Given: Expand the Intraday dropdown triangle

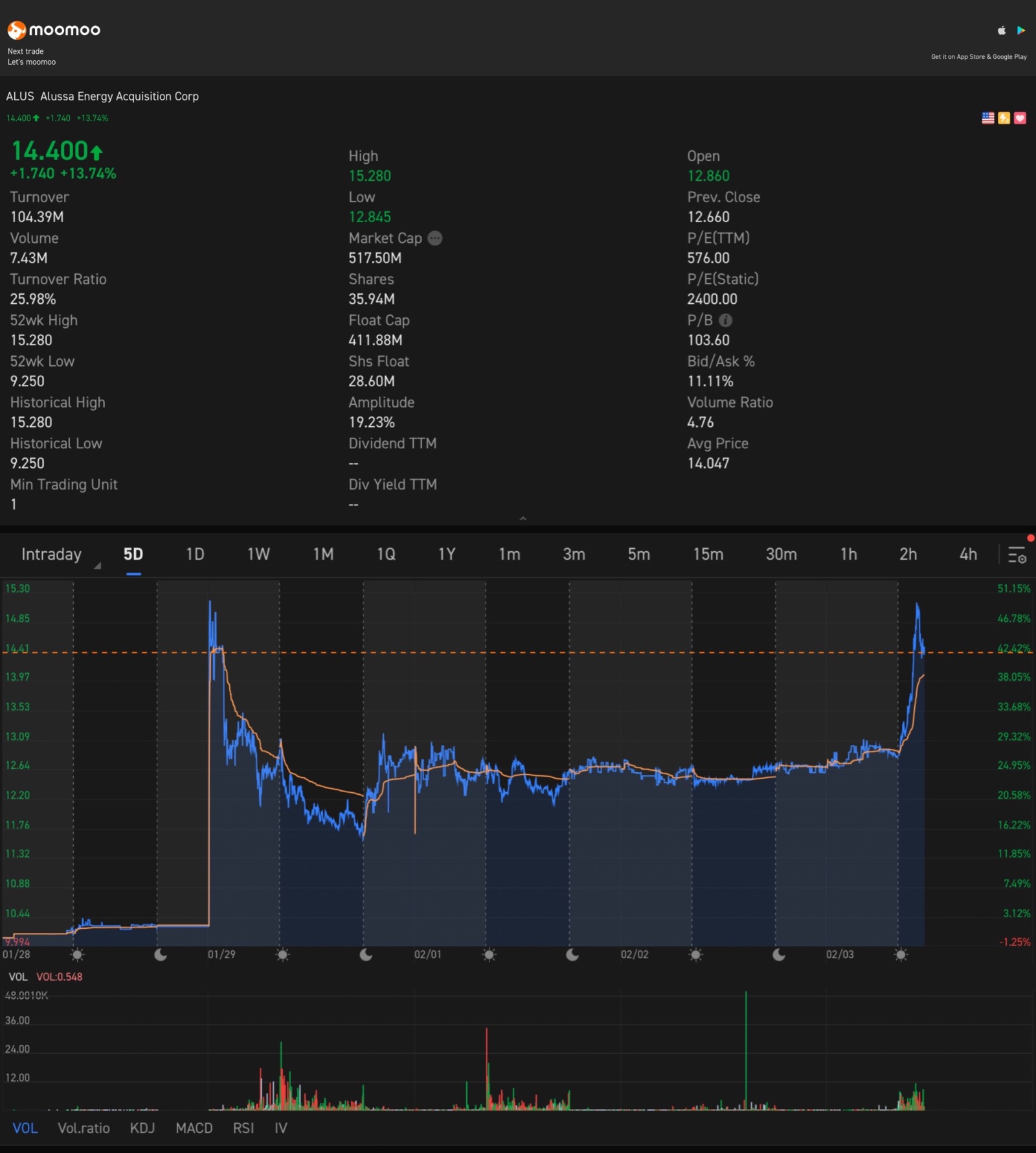Looking at the screenshot, I should [98, 565].
